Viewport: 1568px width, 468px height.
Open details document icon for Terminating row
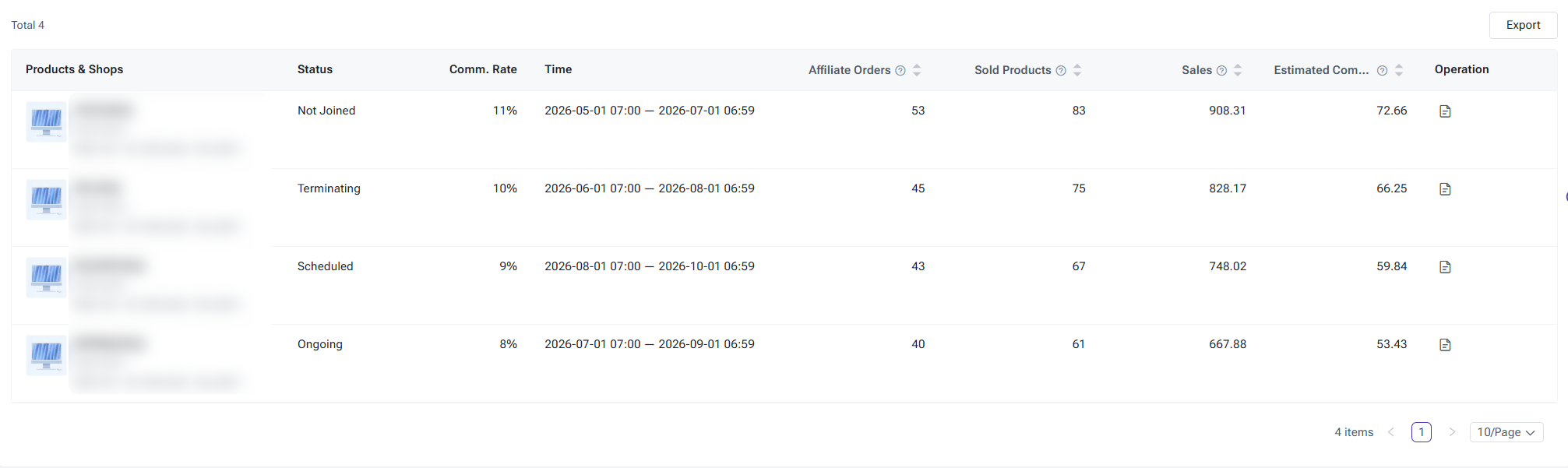[x=1445, y=189]
